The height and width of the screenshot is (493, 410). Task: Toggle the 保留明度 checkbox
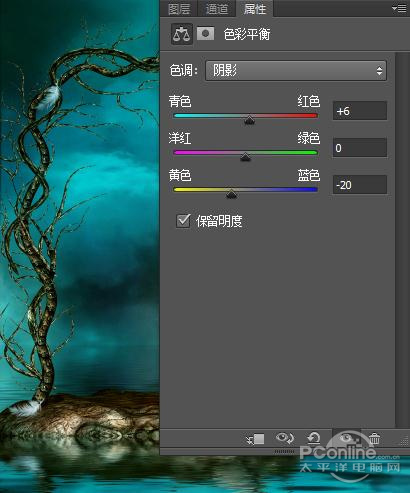coord(183,221)
